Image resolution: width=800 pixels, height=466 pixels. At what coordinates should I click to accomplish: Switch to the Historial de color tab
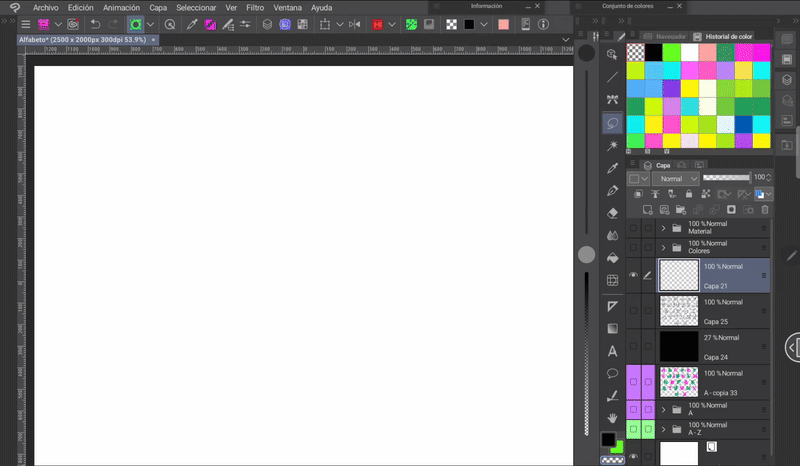723,36
